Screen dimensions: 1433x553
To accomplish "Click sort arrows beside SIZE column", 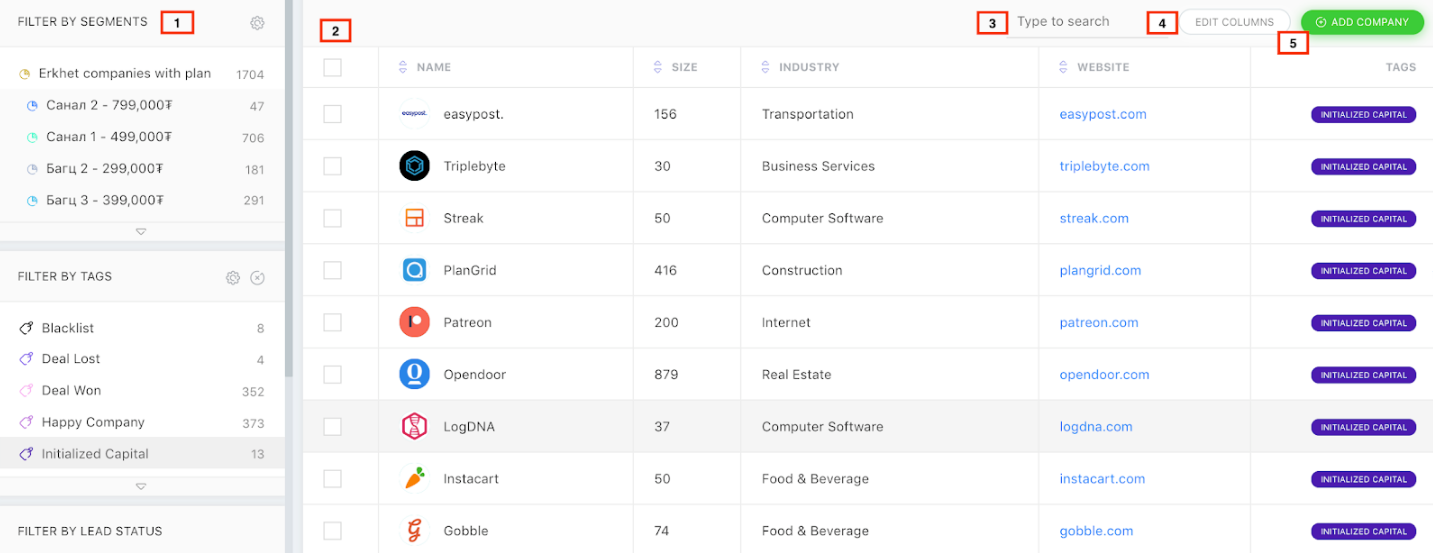I will point(657,67).
